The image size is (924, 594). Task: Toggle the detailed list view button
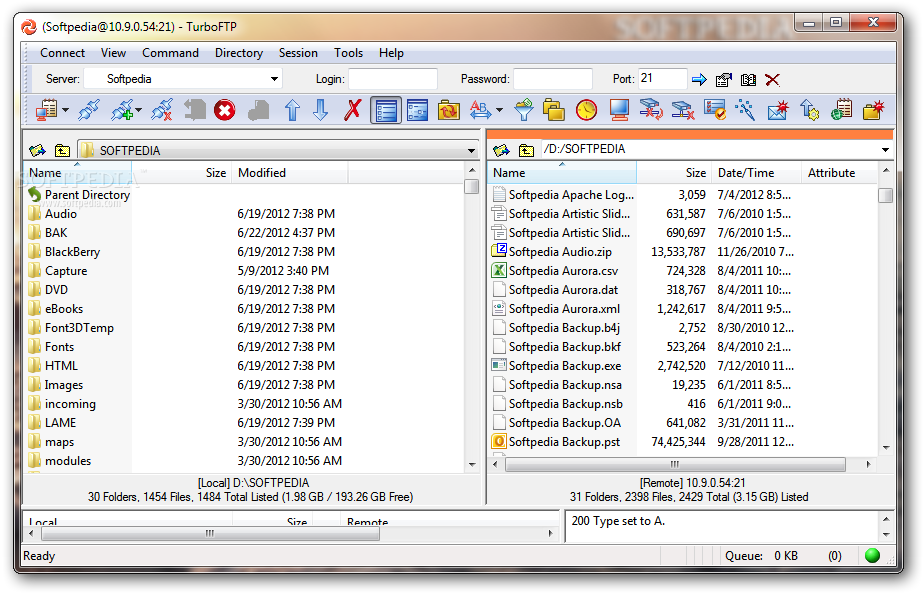385,110
